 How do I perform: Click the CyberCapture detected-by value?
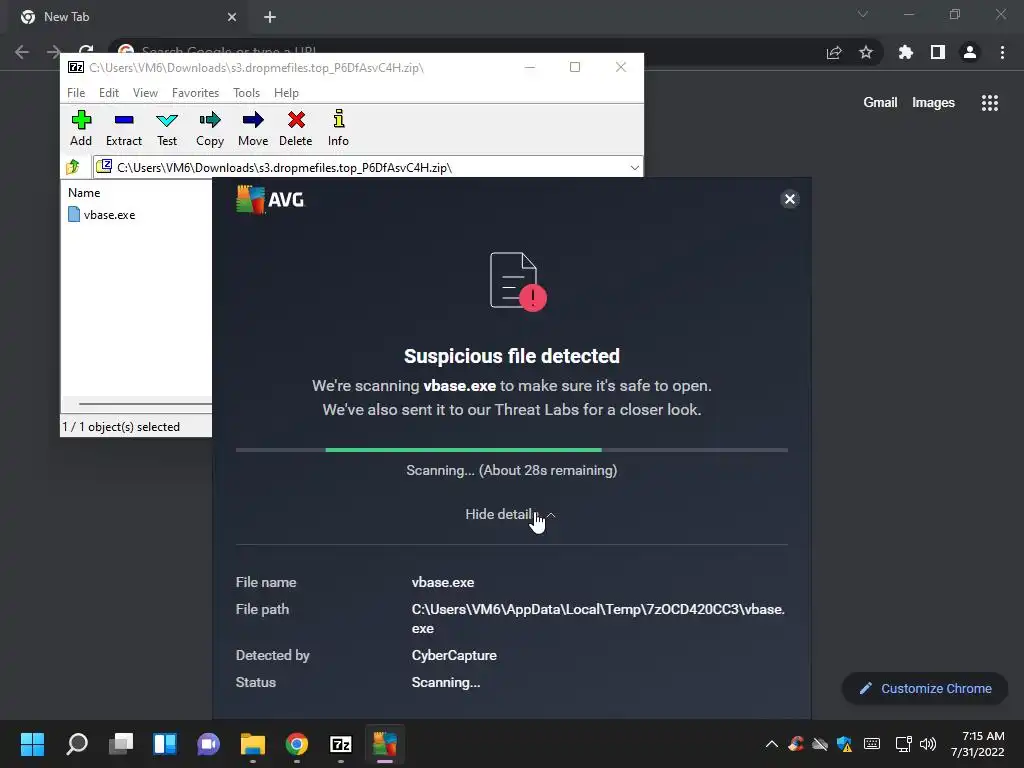454,655
